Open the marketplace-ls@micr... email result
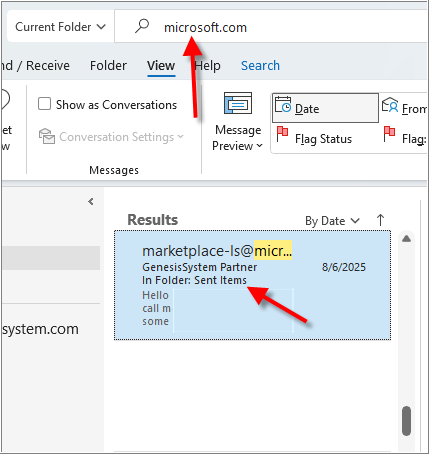Screen dimensions: 429x454 click(252, 285)
